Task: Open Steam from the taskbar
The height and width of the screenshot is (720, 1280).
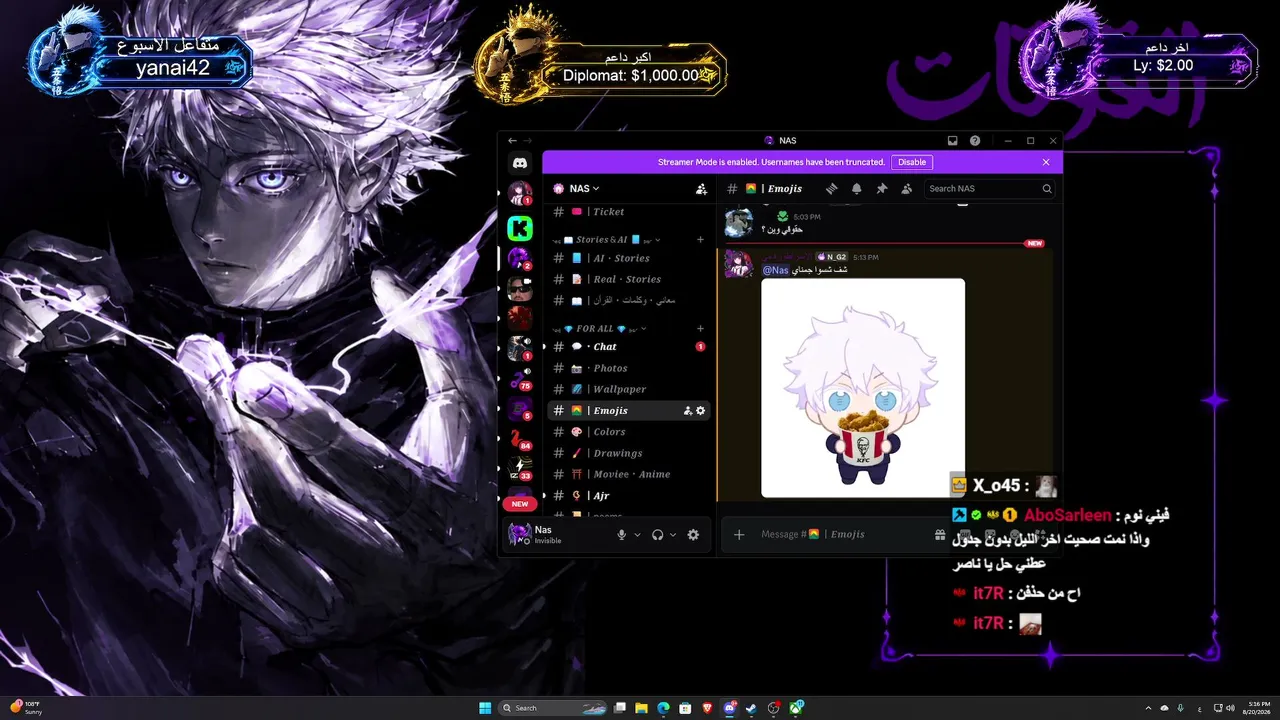Action: 751,708
